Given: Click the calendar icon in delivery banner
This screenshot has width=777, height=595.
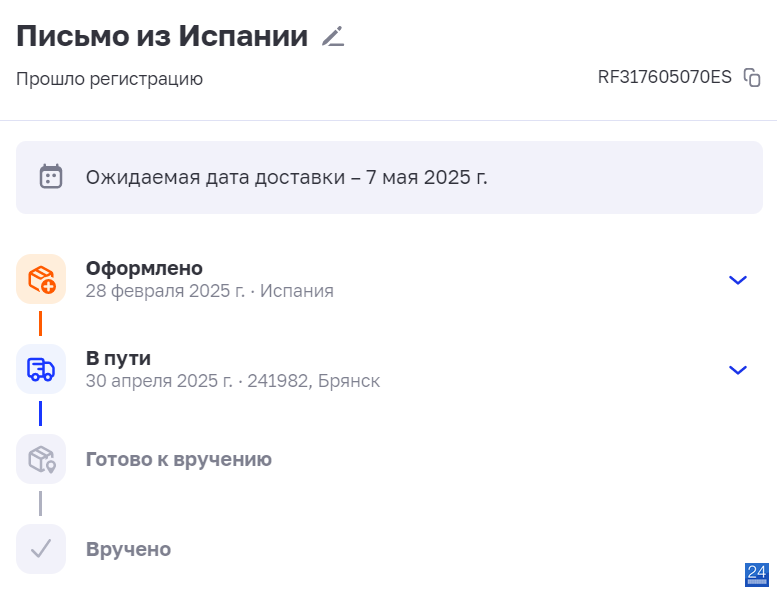Looking at the screenshot, I should click(51, 177).
